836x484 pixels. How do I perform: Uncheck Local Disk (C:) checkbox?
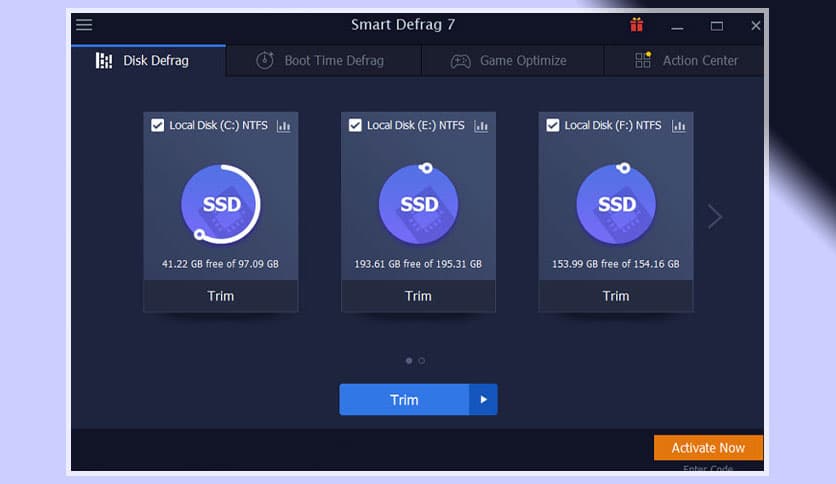[x=157, y=125]
